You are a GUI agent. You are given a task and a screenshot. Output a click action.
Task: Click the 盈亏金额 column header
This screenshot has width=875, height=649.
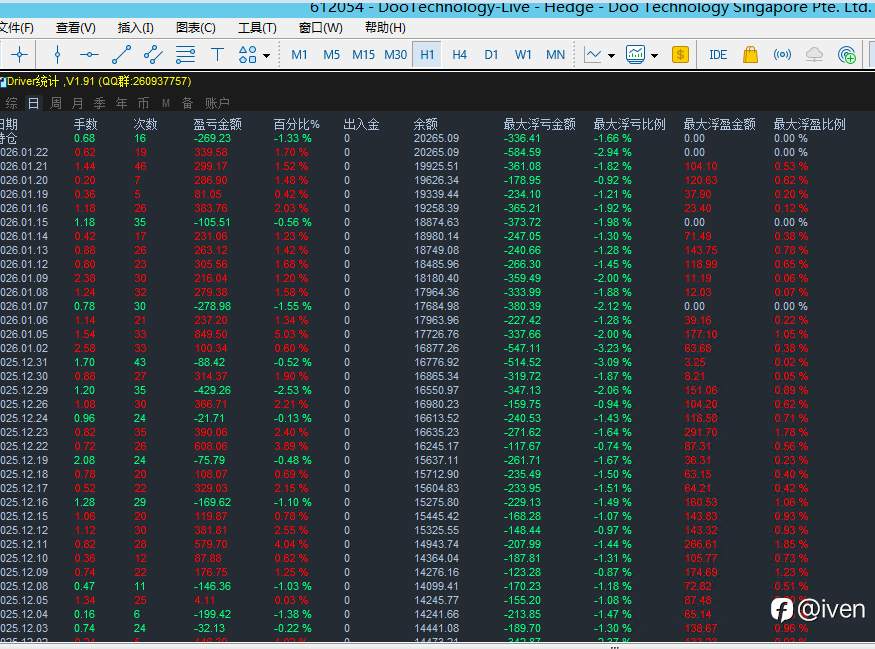point(217,124)
